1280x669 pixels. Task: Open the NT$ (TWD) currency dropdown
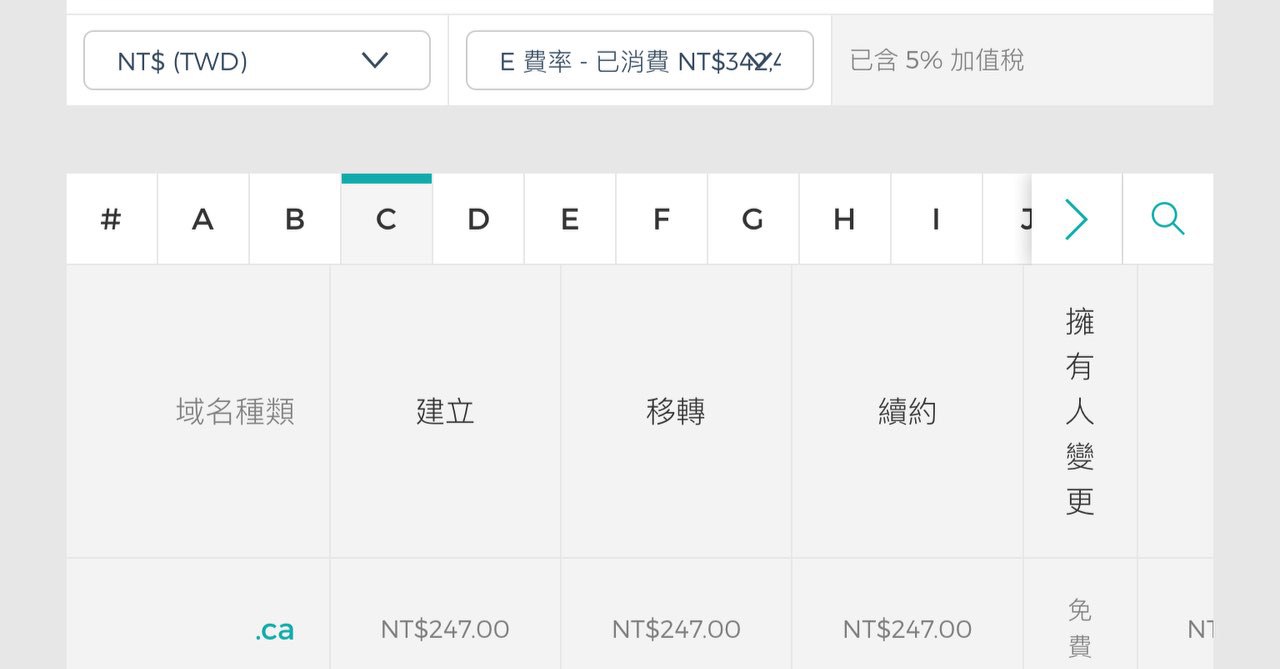(x=257, y=61)
